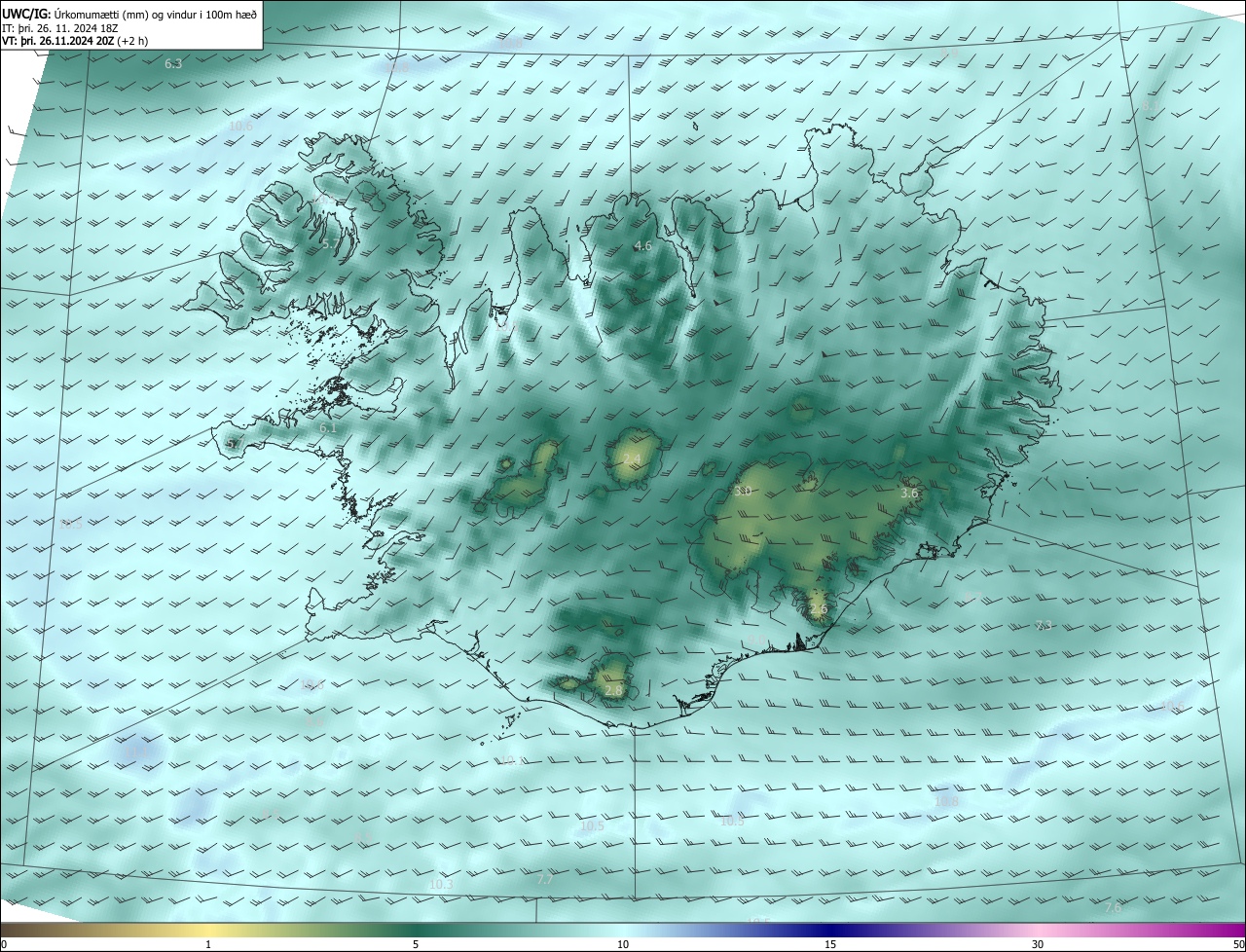Click the '10.3' value label
Image resolution: width=1246 pixels, height=952 pixels.
pos(441,885)
